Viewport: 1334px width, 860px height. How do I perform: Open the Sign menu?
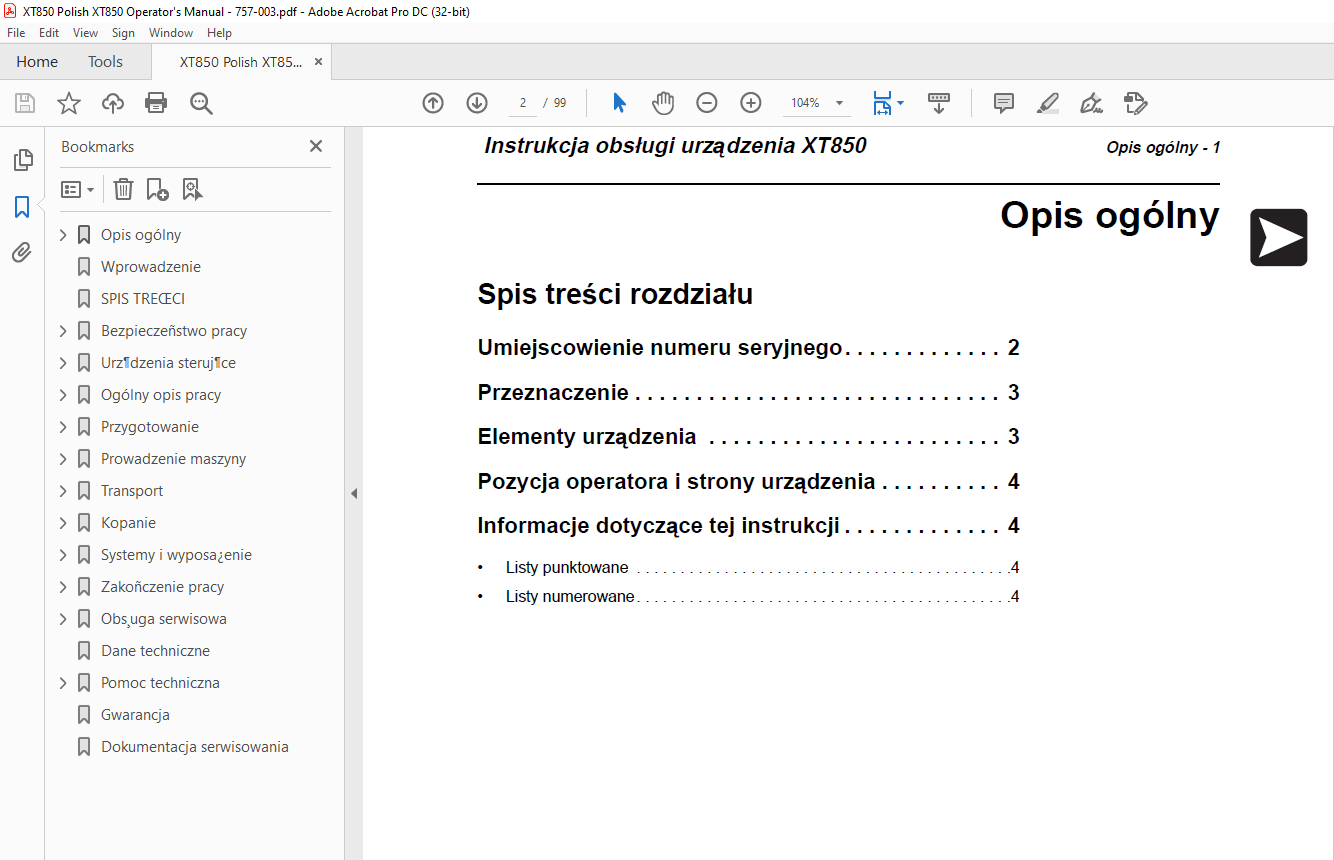[x=123, y=33]
